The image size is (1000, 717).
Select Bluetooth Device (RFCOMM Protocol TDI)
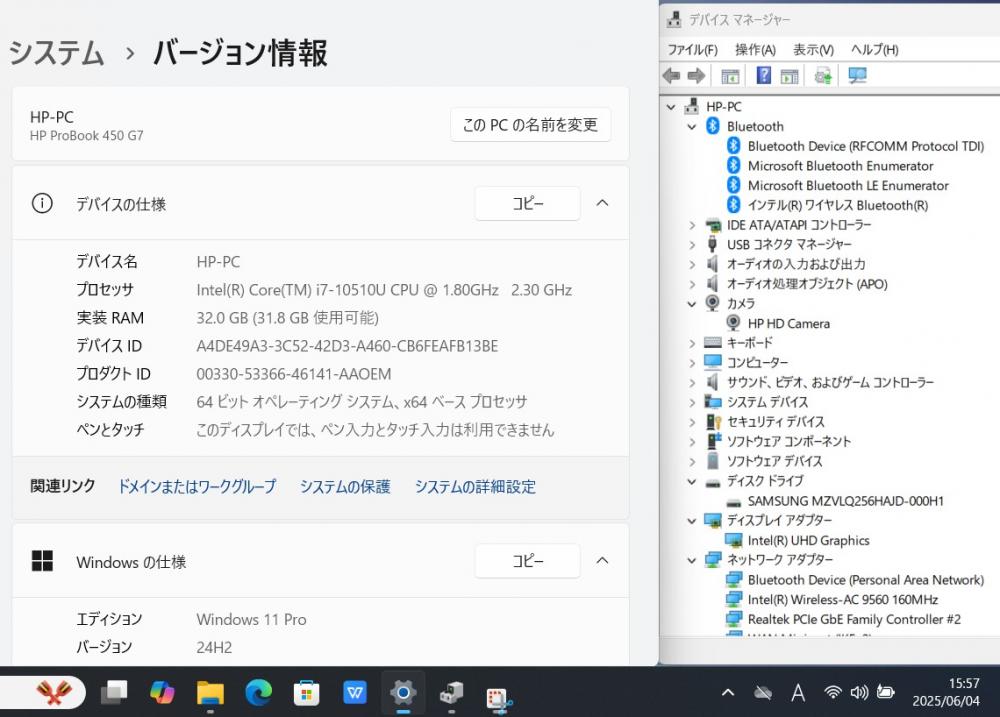click(x=865, y=146)
